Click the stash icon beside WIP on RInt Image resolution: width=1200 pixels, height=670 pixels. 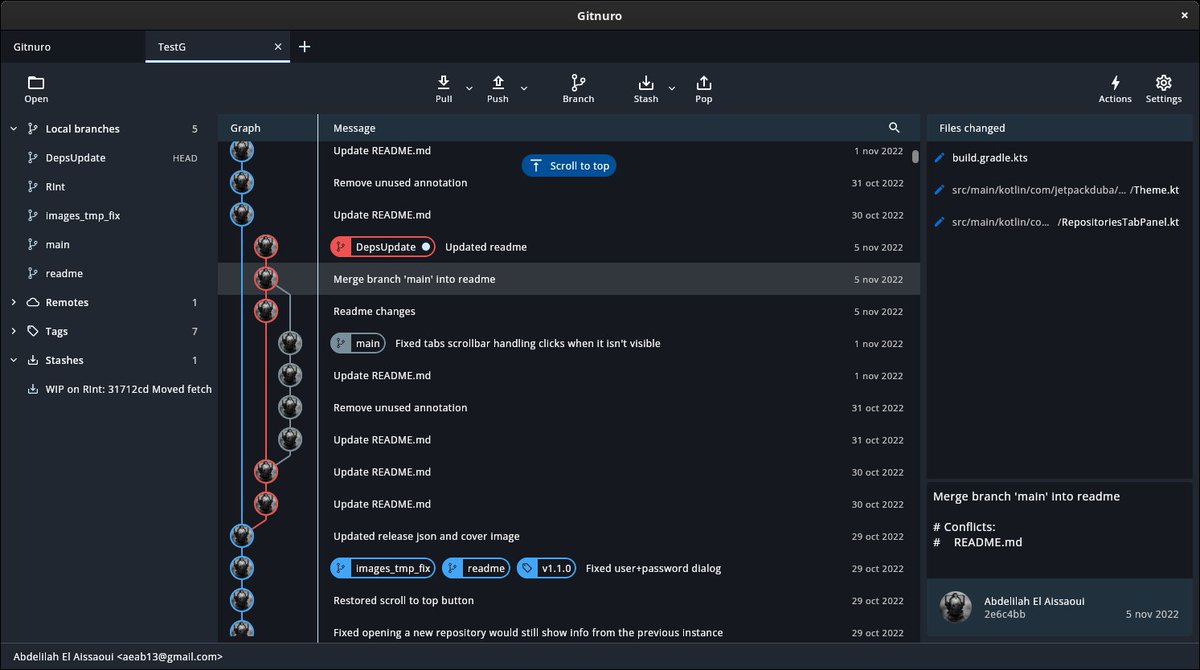tap(33, 389)
